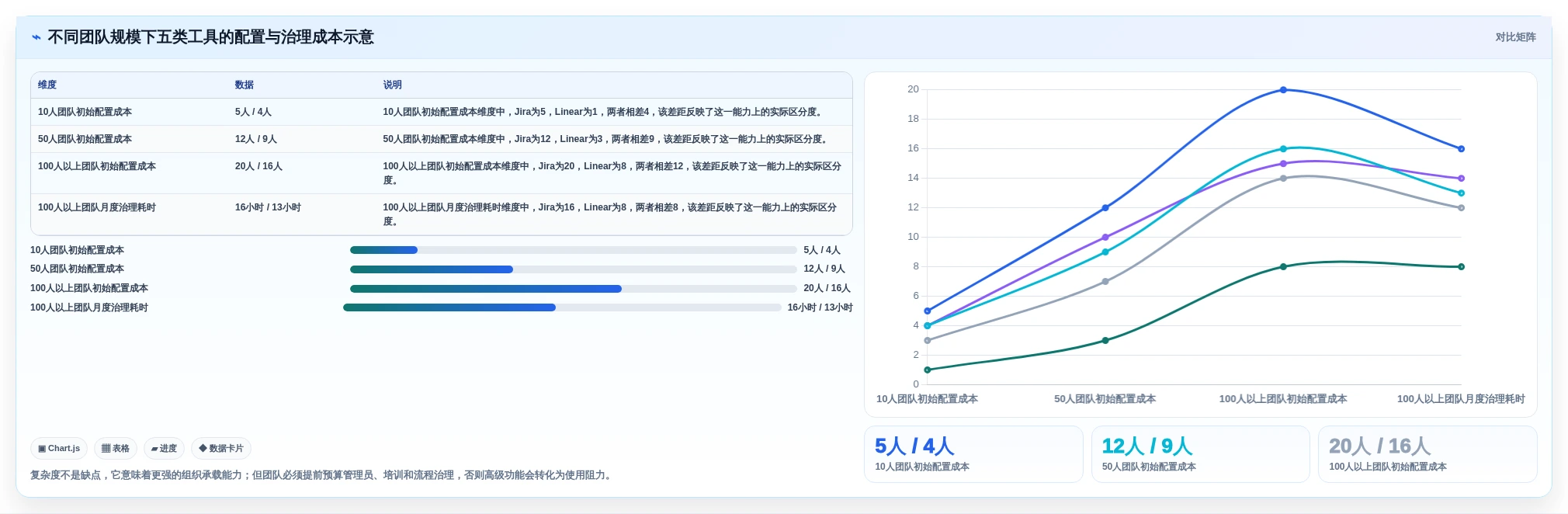The image size is (1568, 514).
Task: Click the blue line point at 月度治理耗时 value 16
Action: click(x=1461, y=148)
